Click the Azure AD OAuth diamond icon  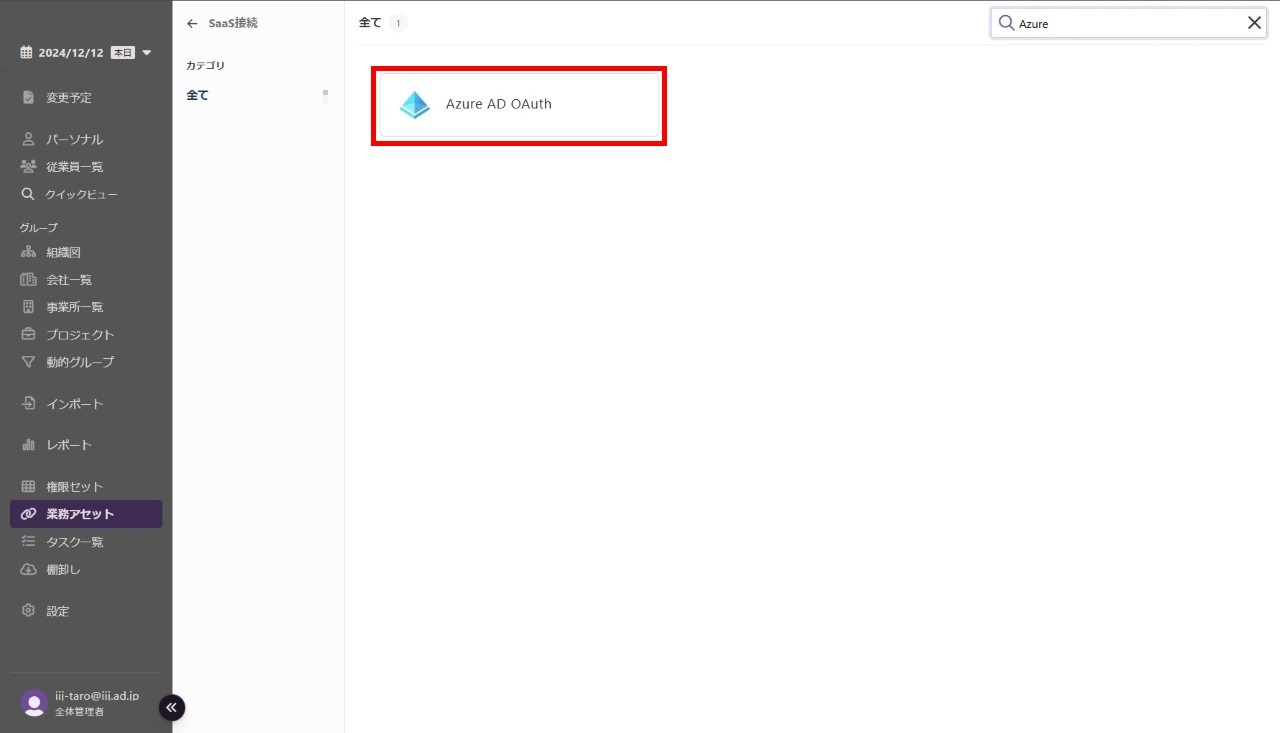click(x=414, y=105)
